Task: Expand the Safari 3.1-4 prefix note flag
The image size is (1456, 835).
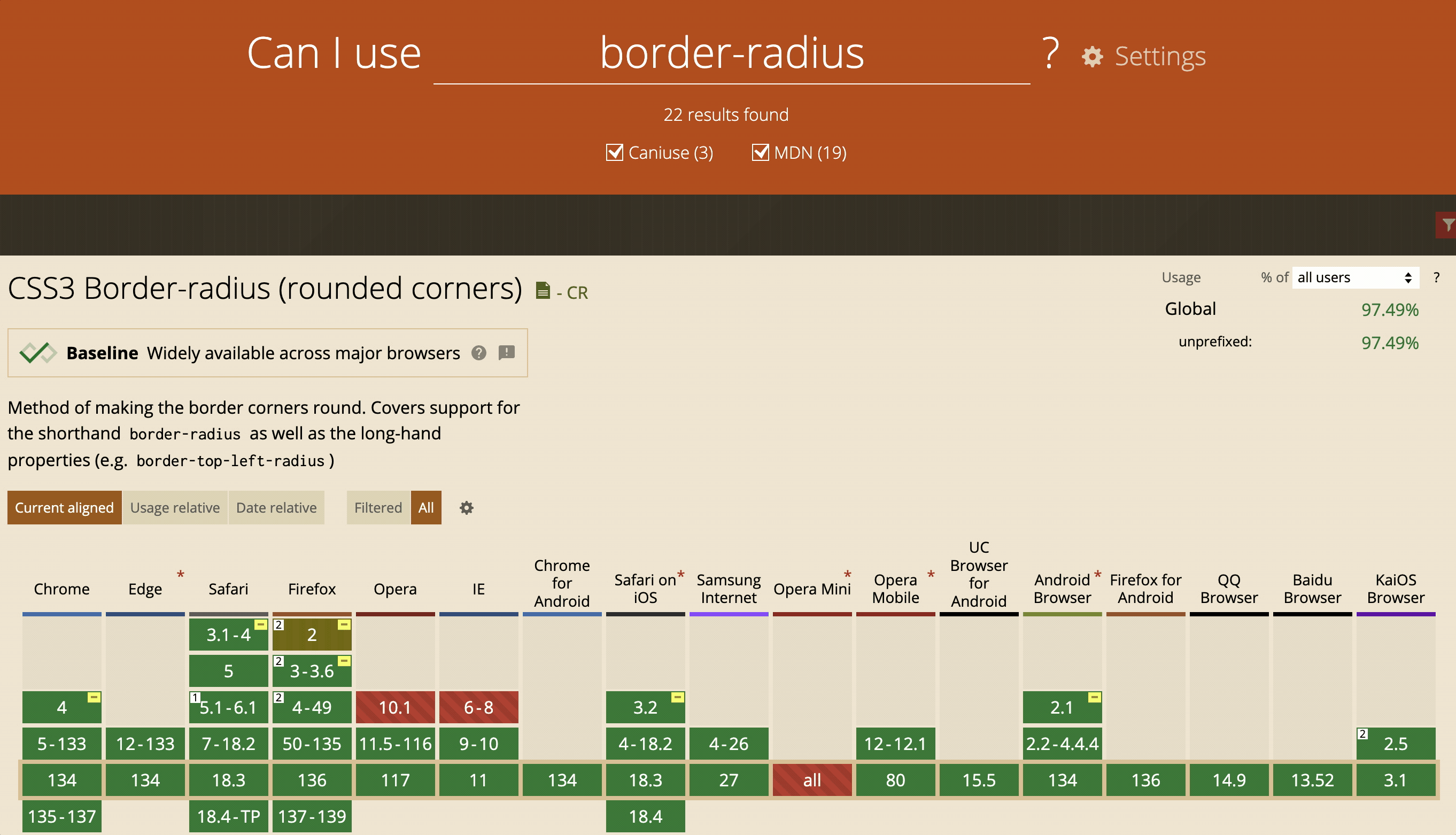Action: (x=261, y=624)
